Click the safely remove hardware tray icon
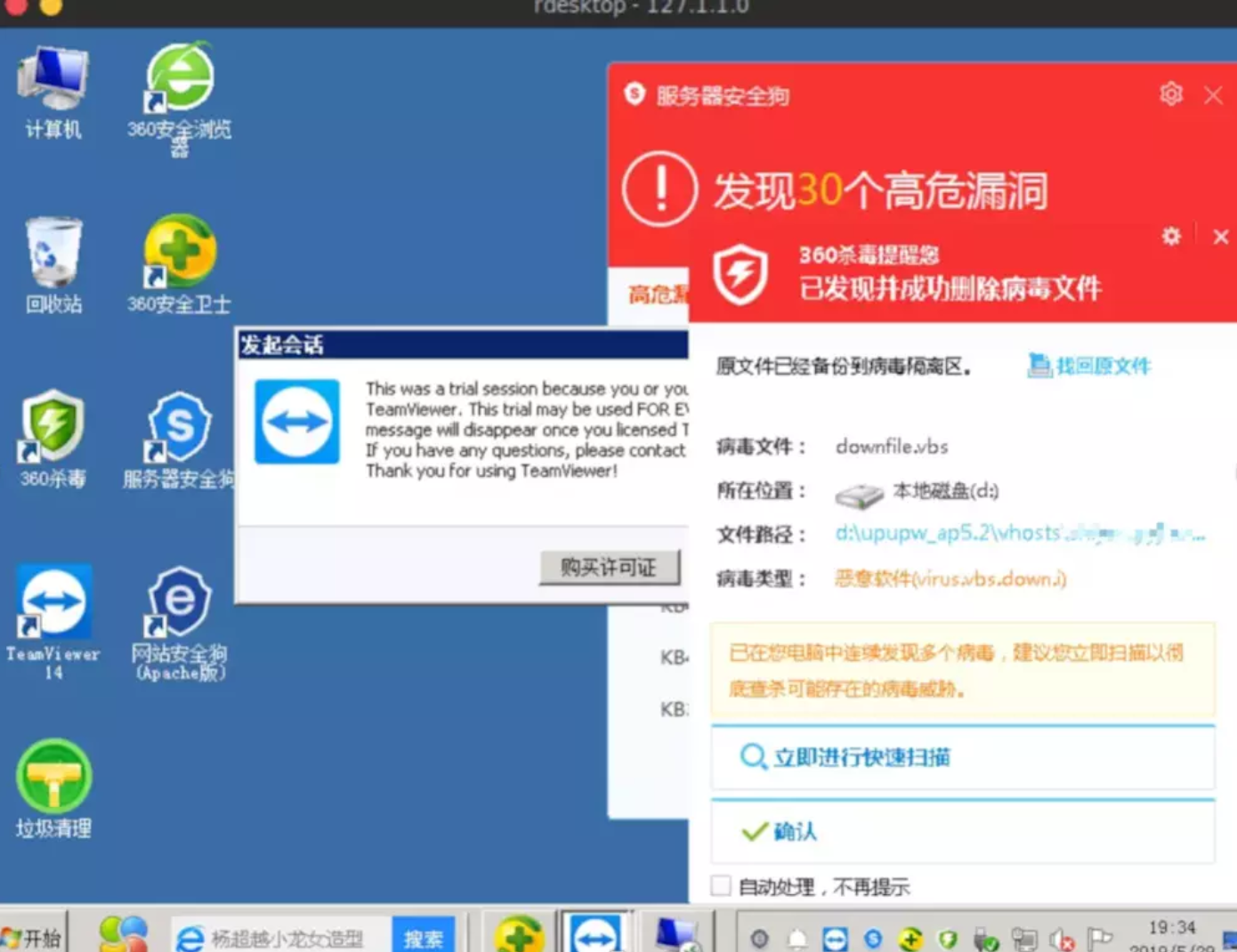Screen dimensions: 1237x952 coord(986,940)
